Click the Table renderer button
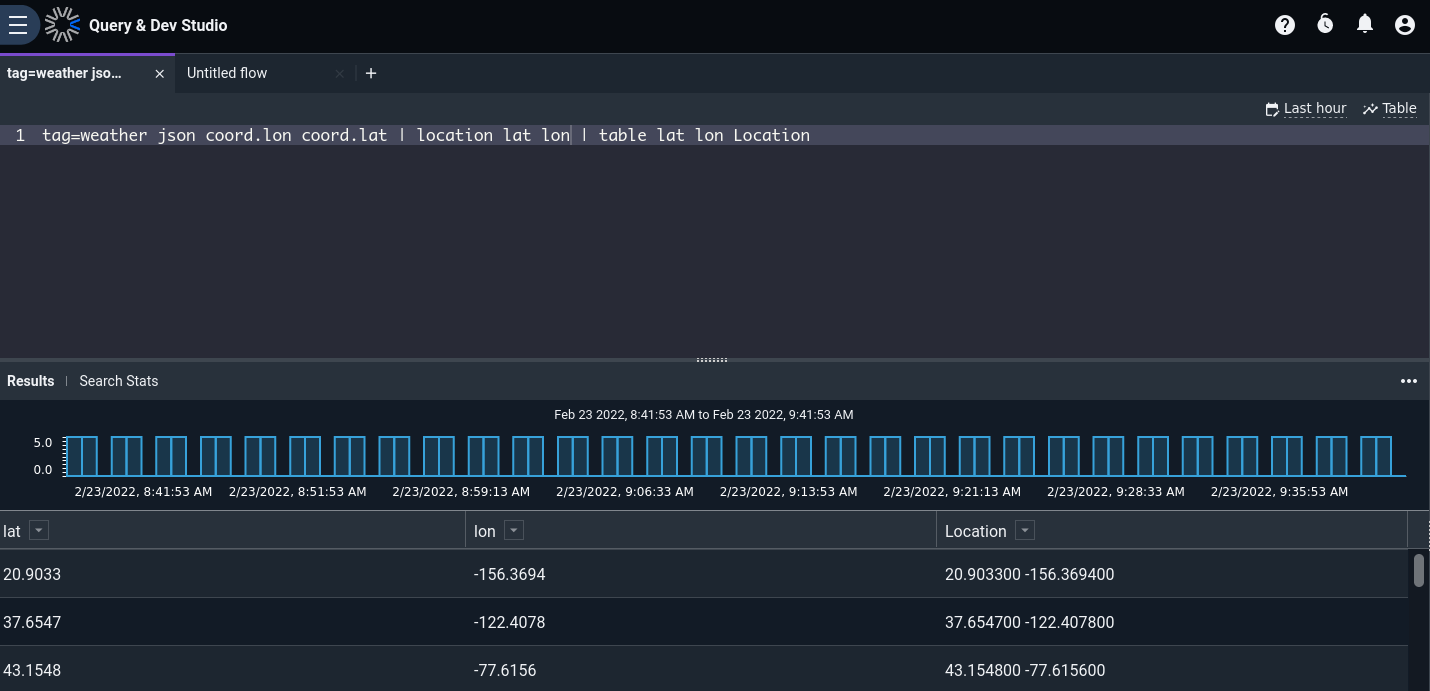The height and width of the screenshot is (691, 1430). tap(1390, 109)
